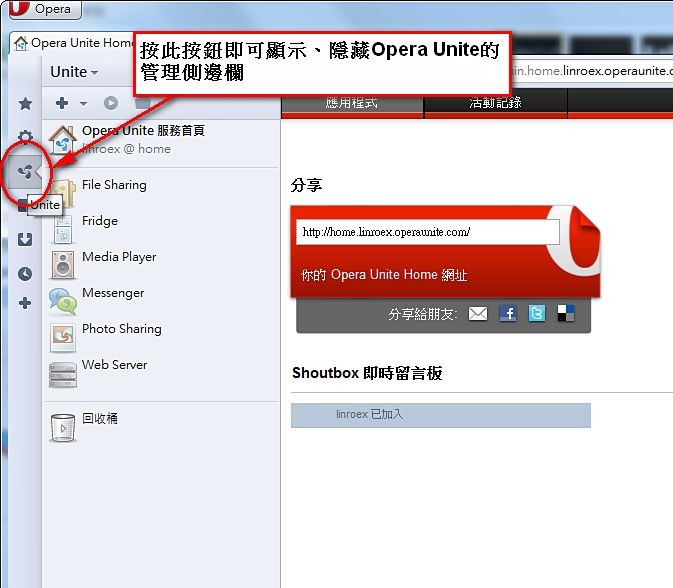The height and width of the screenshot is (588, 673).
Task: Click the Unite toolbar add (+) button
Action: tap(62, 103)
